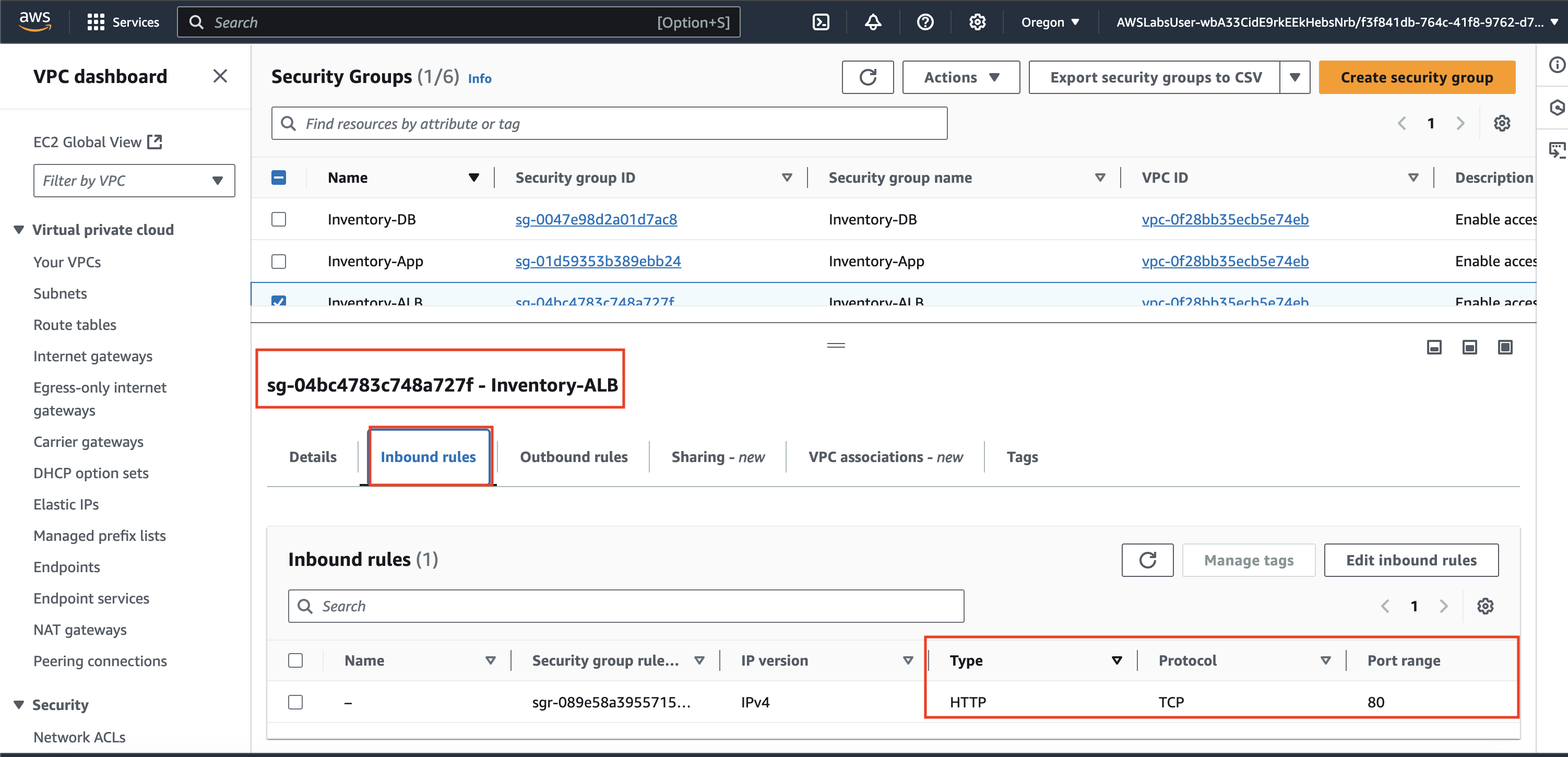Screen dimensions: 1568x757
Task: Focus Find resources by attribute or tag field
Action: click(609, 124)
